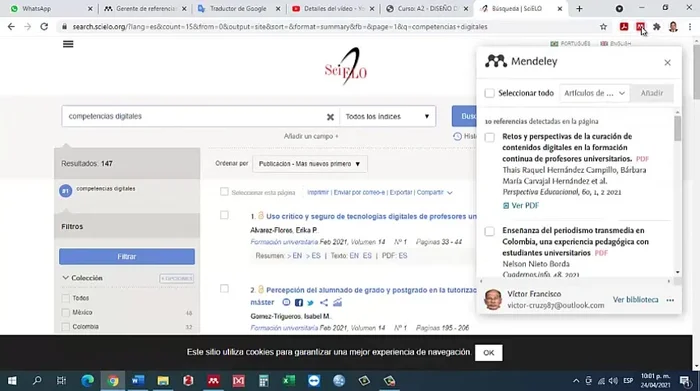Open Mendeley Desktop in the taskbar

point(213,381)
